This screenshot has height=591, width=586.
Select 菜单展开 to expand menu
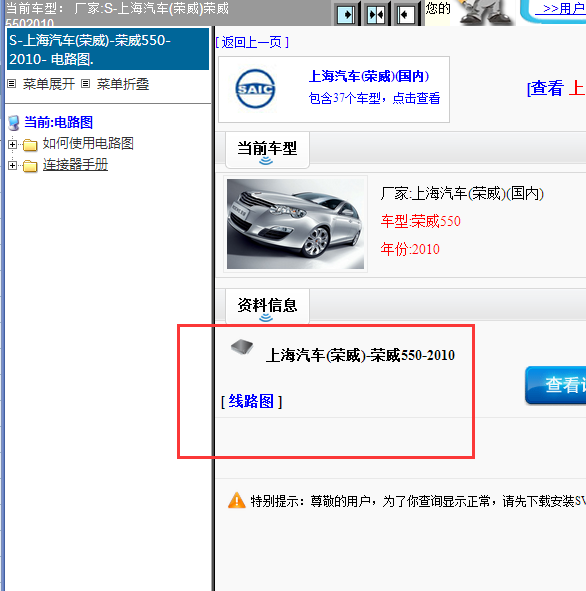(x=49, y=84)
